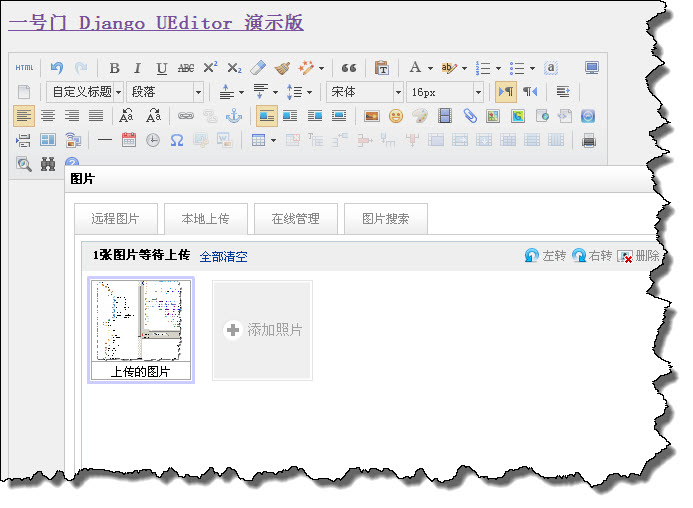Screen dimensions: 693x508
Task: Toggle strikethrough text
Action: point(186,68)
